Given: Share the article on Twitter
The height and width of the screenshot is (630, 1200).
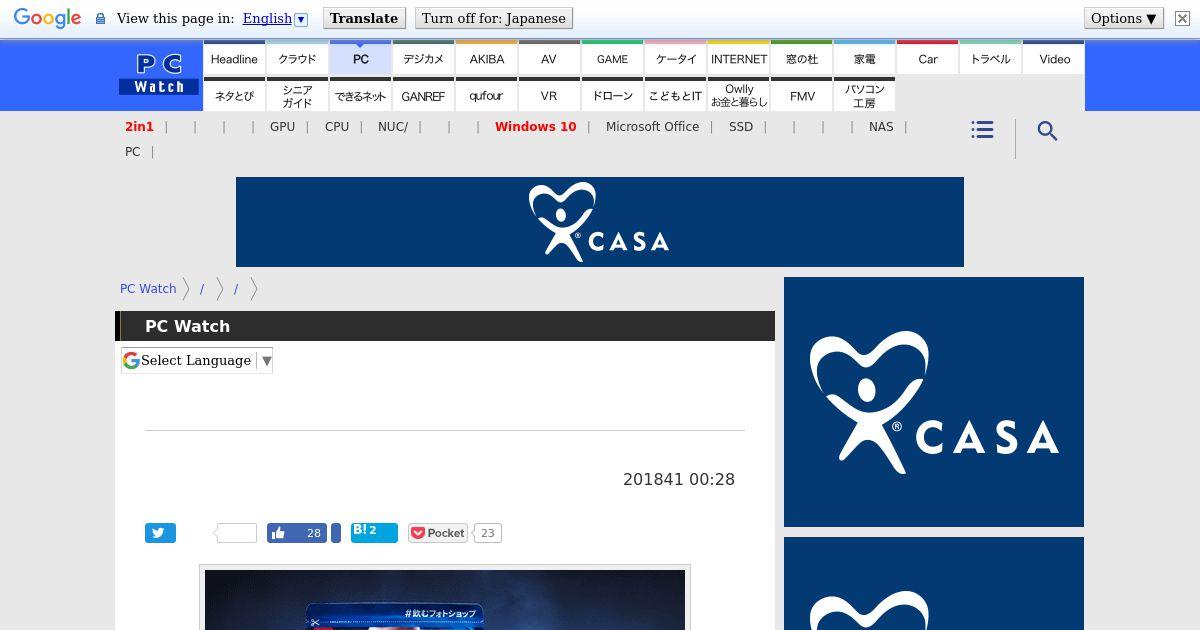Looking at the screenshot, I should pos(160,533).
